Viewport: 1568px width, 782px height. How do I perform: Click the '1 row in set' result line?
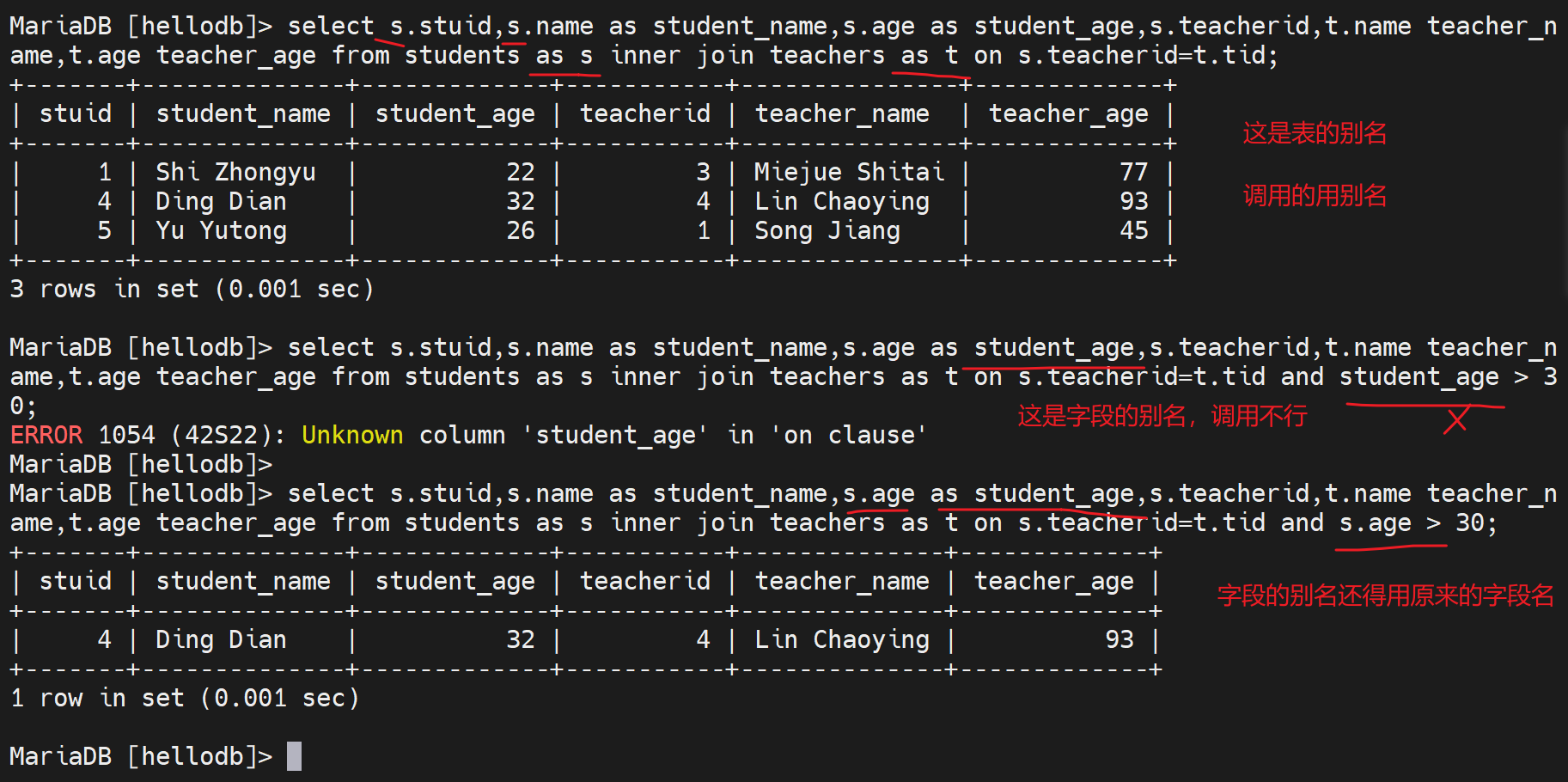coord(184,698)
